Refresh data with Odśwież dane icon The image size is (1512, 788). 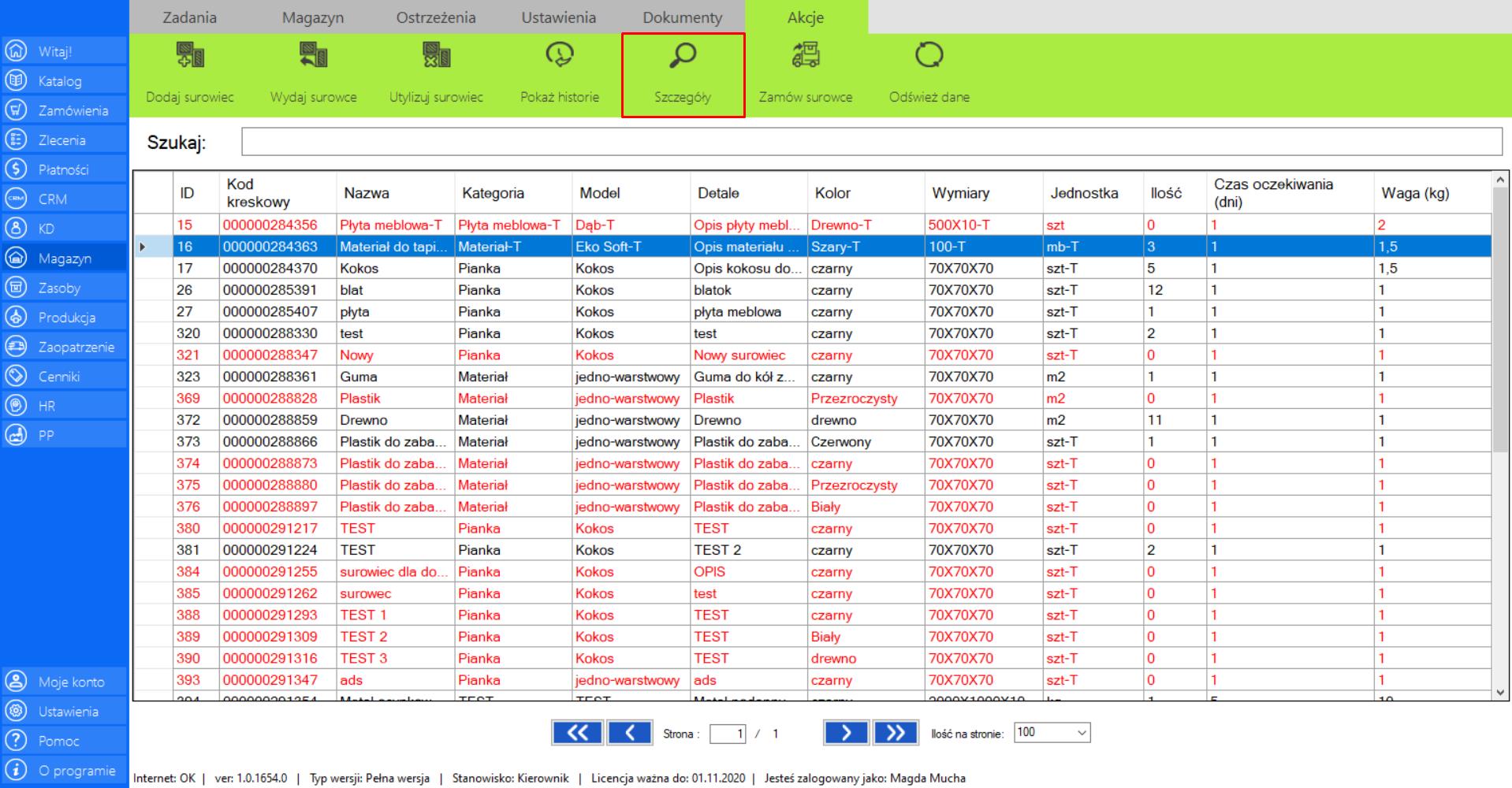tap(929, 54)
